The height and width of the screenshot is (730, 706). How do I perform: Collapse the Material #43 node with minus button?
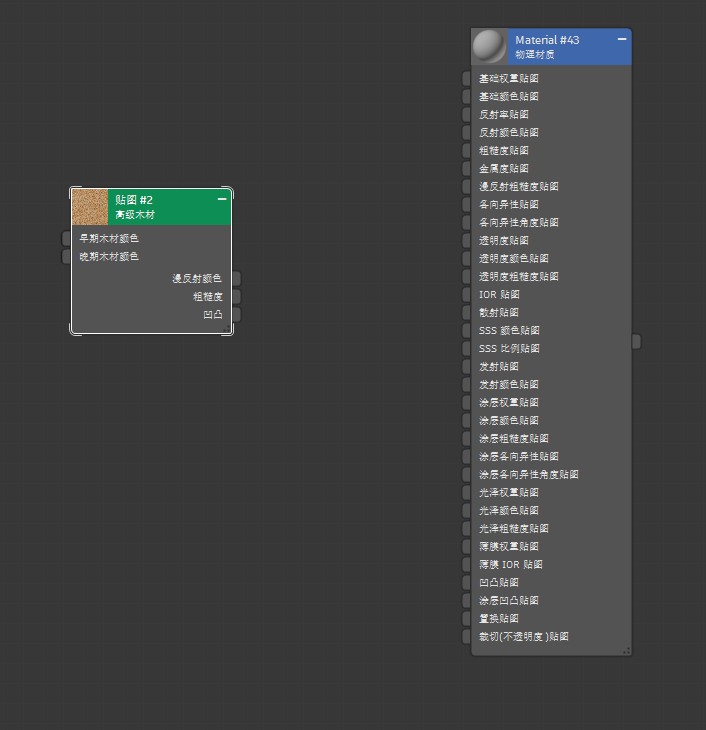coord(622,40)
